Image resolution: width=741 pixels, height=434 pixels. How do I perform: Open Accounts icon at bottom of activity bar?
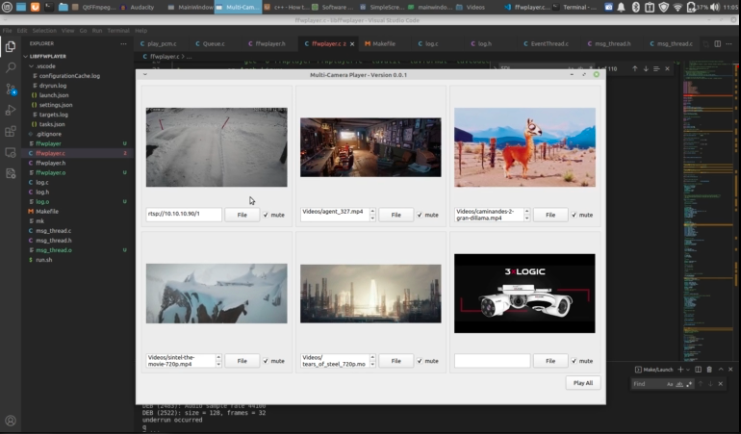(10, 420)
